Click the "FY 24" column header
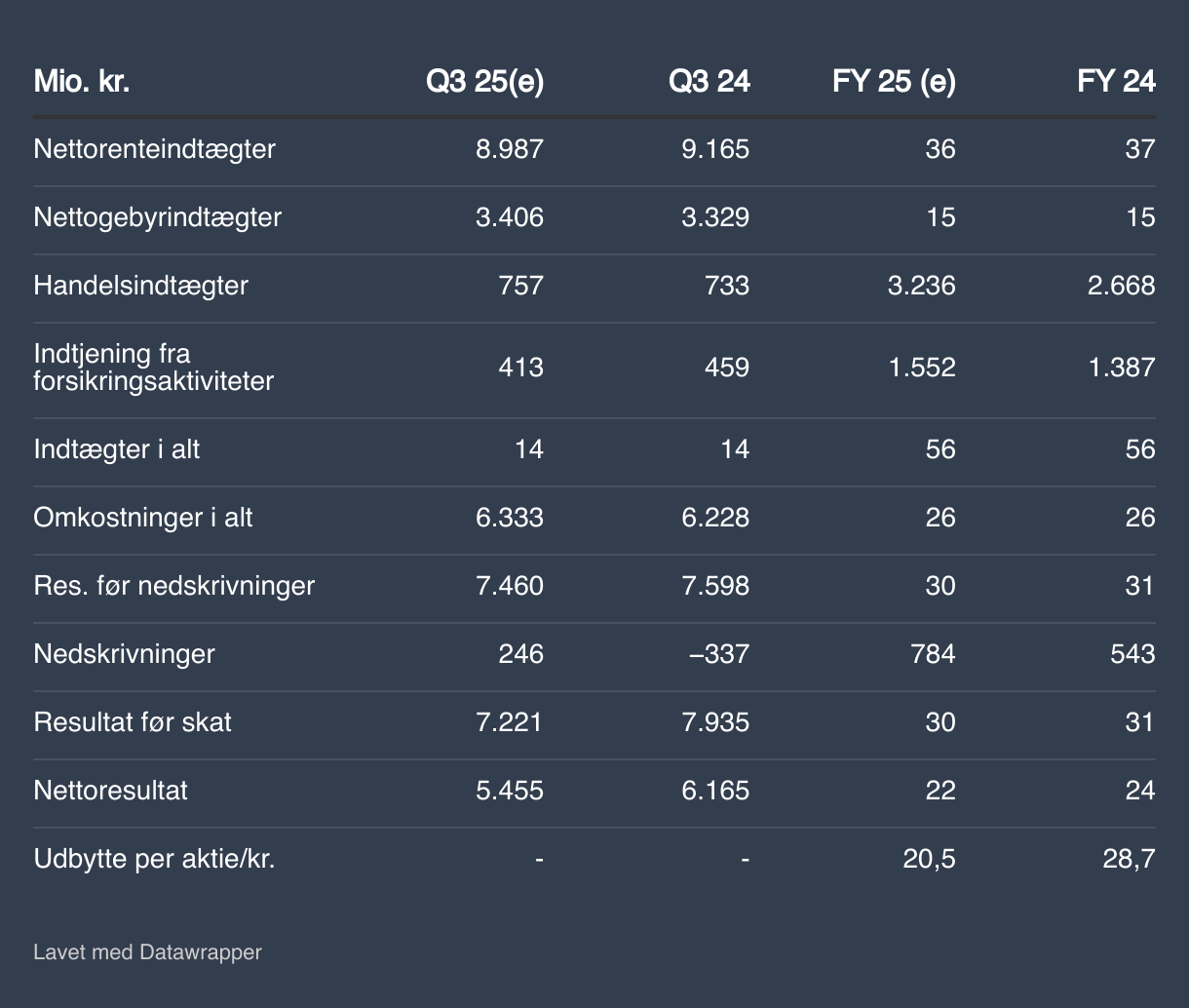Screen dimensions: 1189x1008 point(1116,82)
